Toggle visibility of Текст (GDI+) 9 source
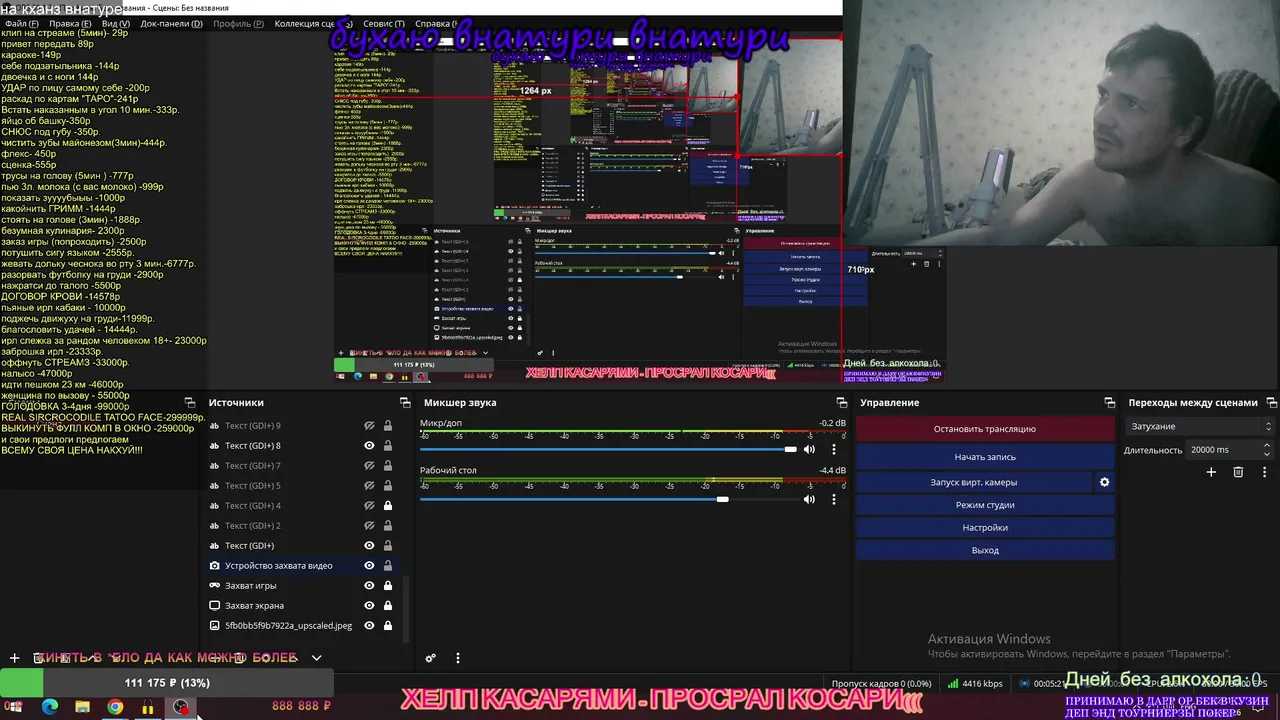The image size is (1280, 720). click(369, 426)
